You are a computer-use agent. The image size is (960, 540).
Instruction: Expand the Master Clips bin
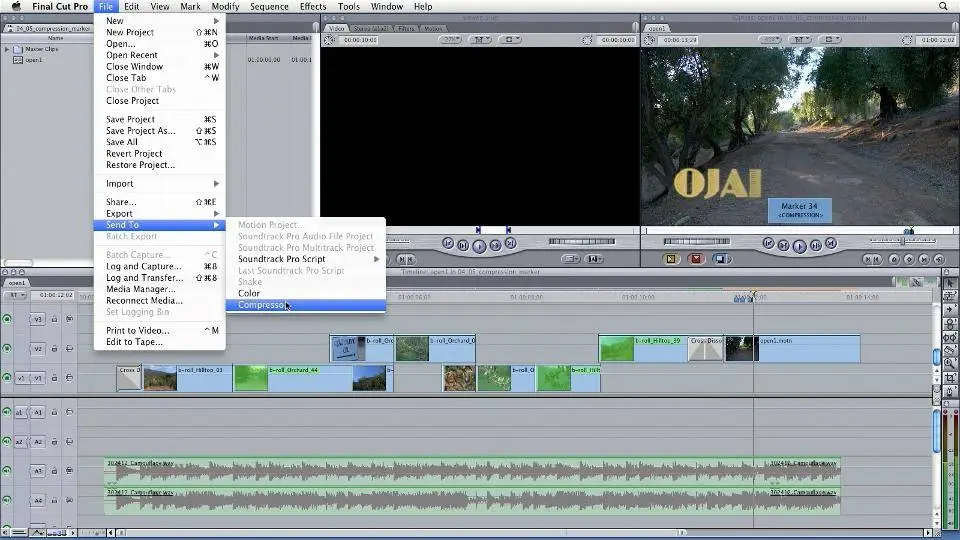(x=7, y=49)
